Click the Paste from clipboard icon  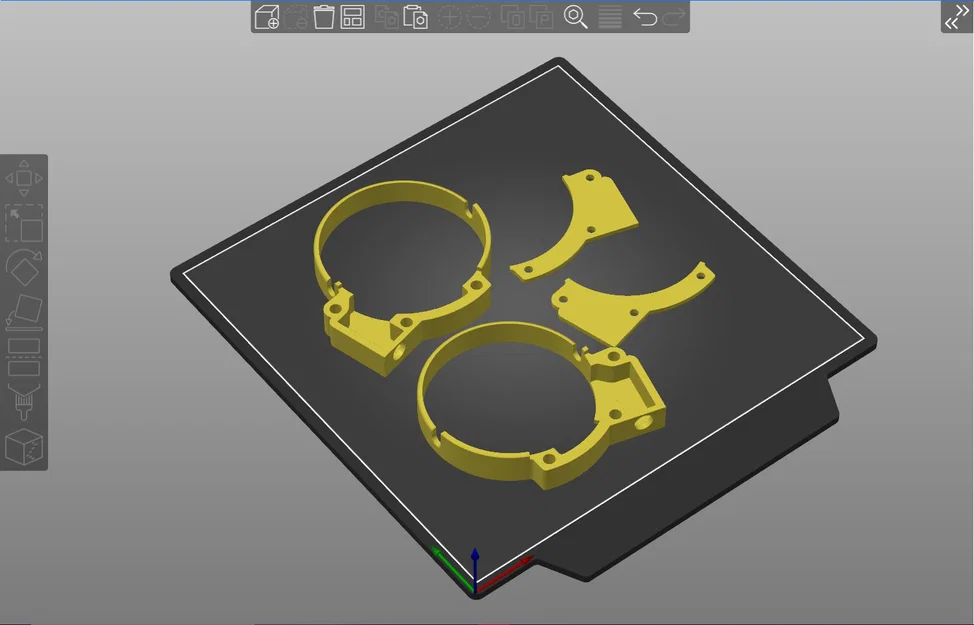[x=415, y=17]
